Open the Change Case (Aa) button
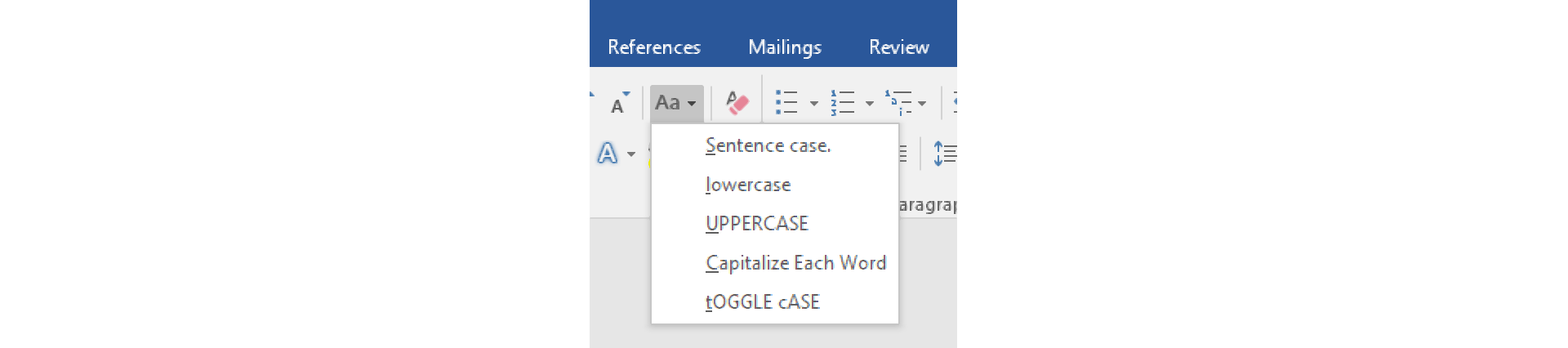Screen dimensions: 1568x348 (x=676, y=104)
